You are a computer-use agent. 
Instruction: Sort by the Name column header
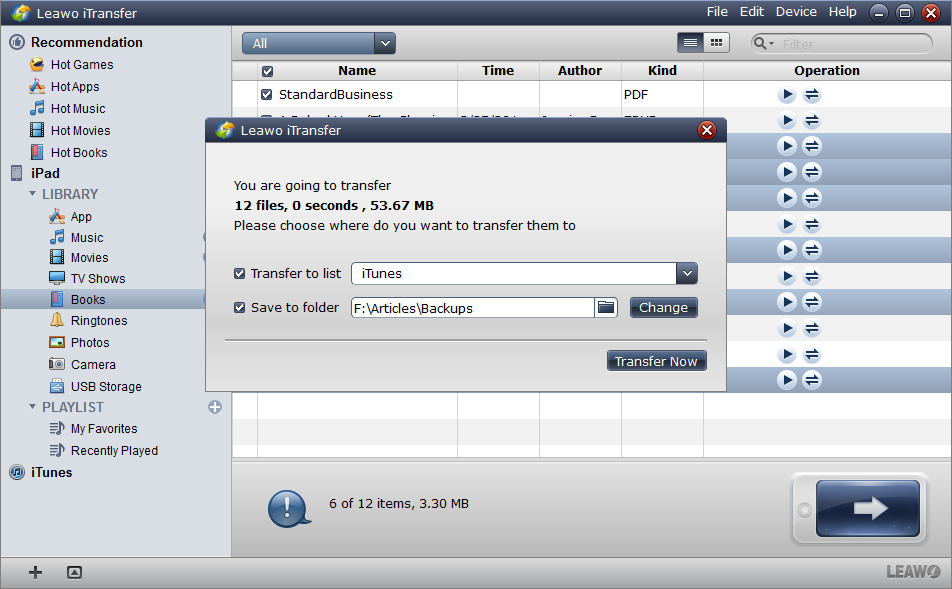point(357,71)
